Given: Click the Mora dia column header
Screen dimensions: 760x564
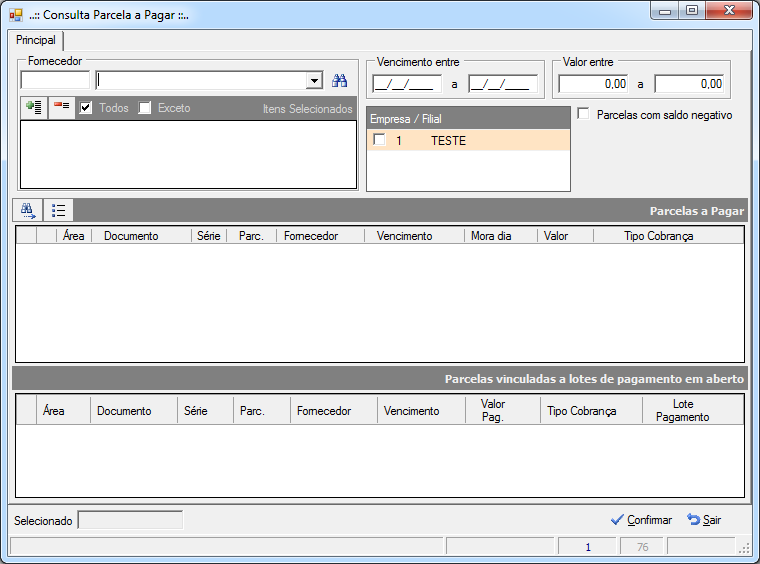Looking at the screenshot, I should pyautogui.click(x=501, y=236).
